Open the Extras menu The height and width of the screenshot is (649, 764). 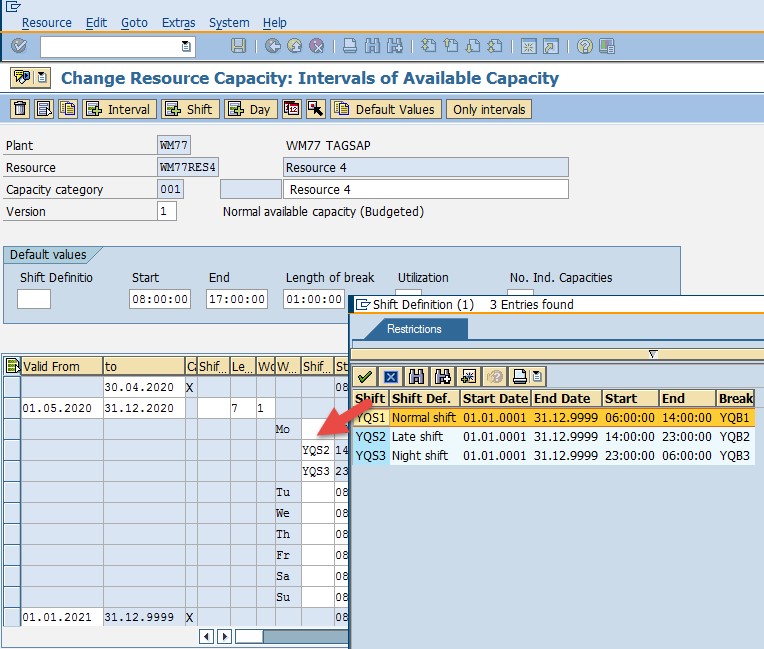(x=178, y=23)
